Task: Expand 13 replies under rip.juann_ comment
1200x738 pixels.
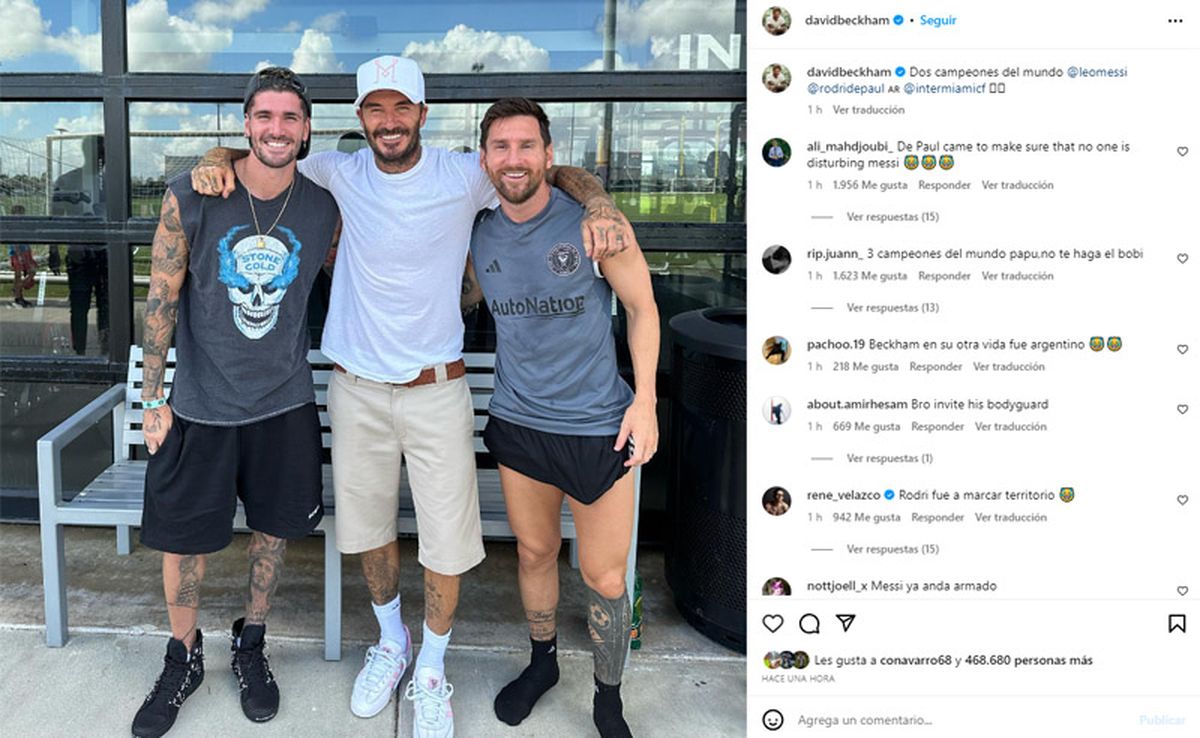Action: [892, 308]
